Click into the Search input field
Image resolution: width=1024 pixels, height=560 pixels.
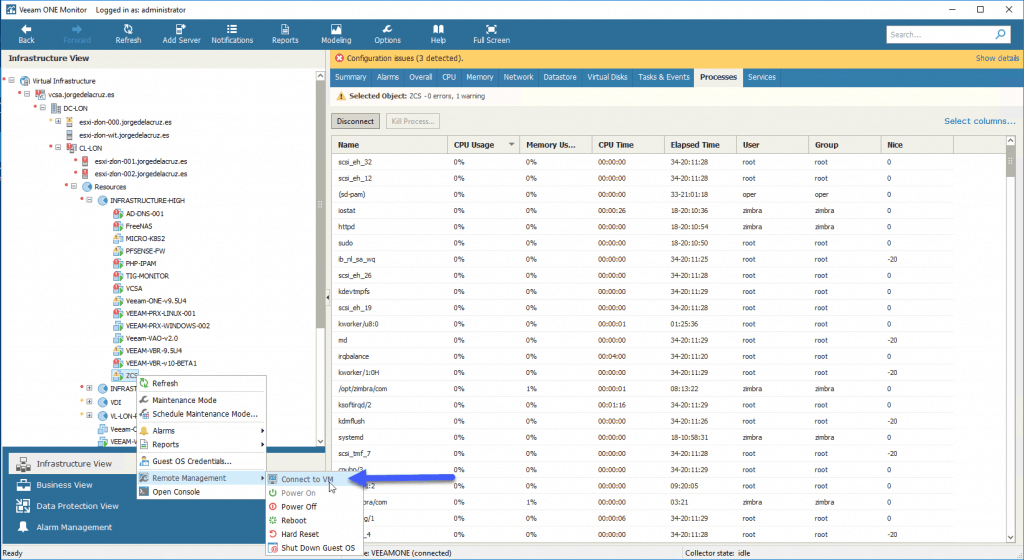[x=941, y=34]
